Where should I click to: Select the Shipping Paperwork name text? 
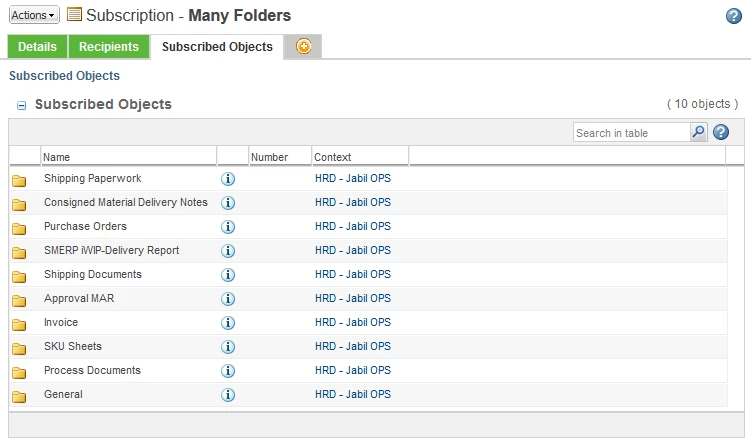coord(92,178)
